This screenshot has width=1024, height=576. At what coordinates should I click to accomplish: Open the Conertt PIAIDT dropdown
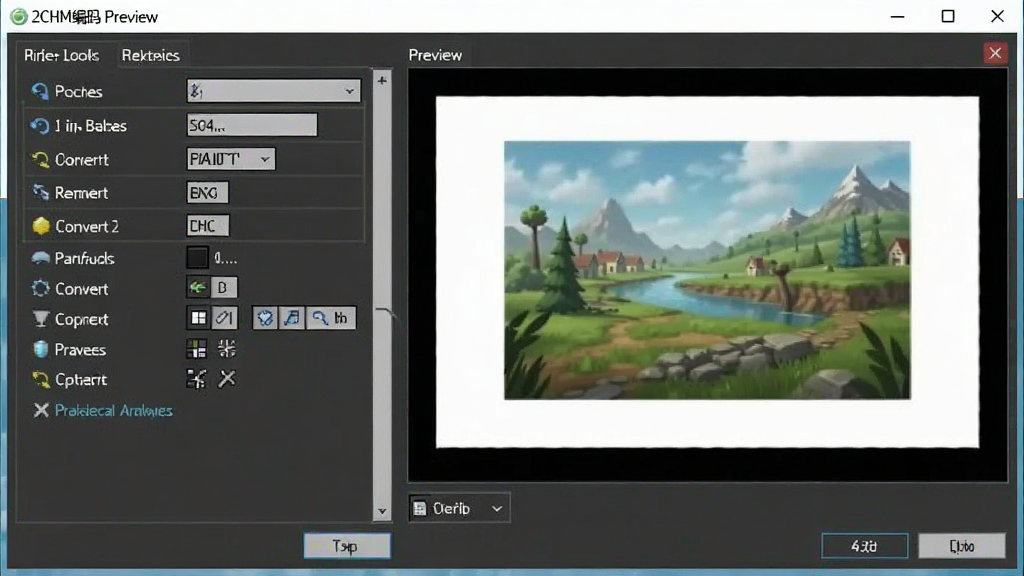pos(231,159)
